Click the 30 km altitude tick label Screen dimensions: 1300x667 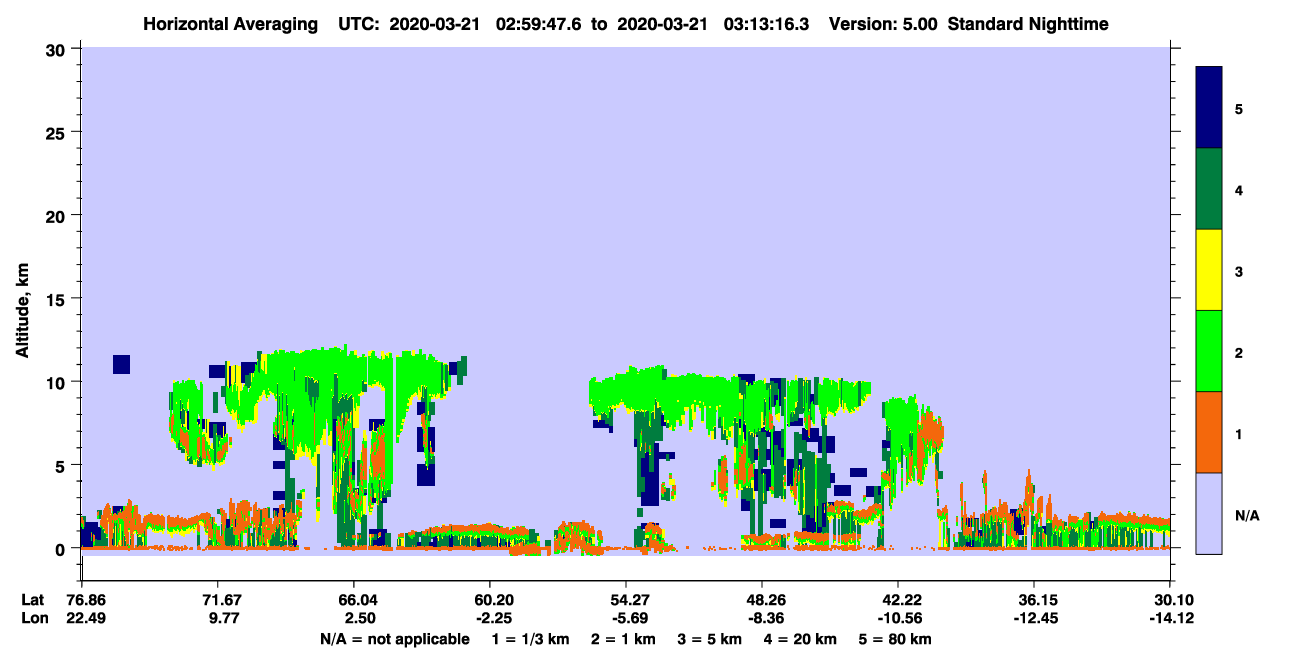pyautogui.click(x=58, y=48)
